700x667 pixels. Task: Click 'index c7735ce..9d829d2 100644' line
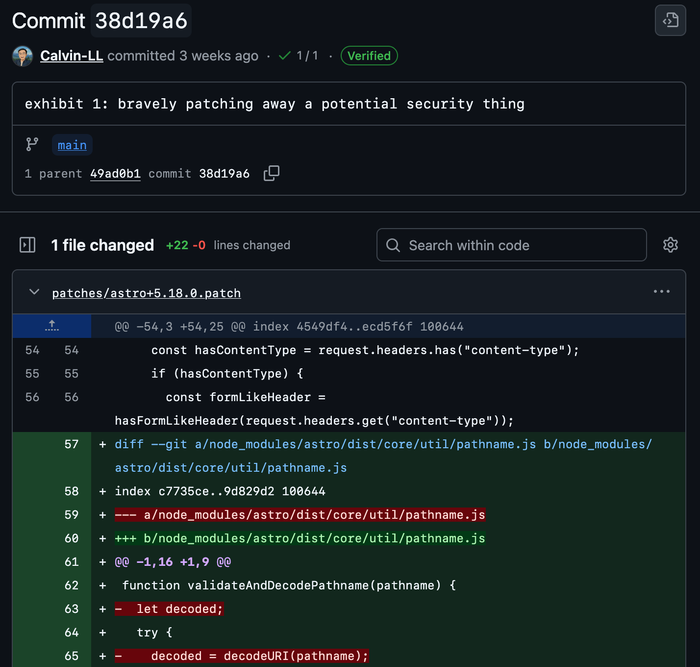[220, 491]
